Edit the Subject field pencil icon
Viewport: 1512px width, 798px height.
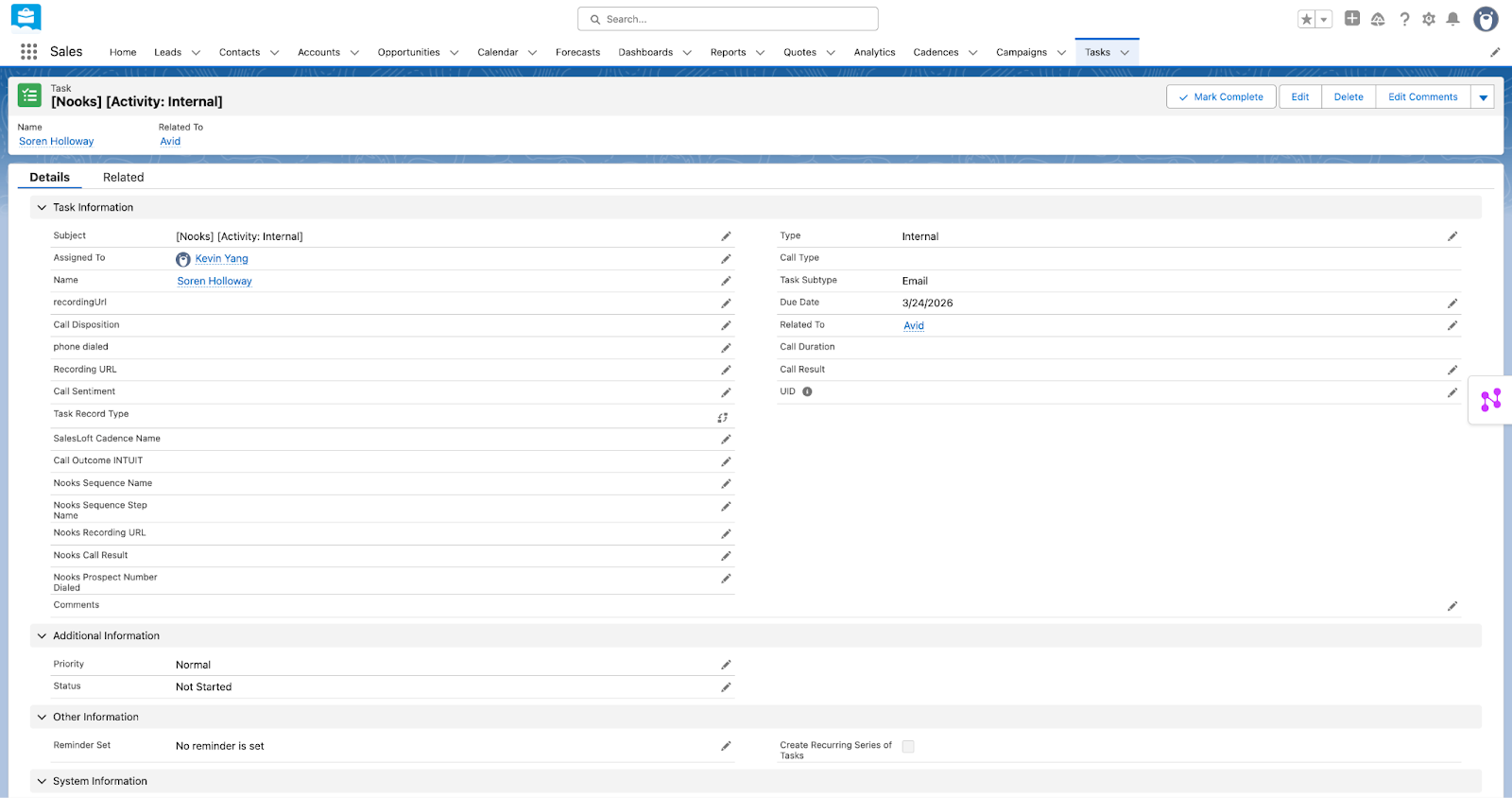coord(726,236)
